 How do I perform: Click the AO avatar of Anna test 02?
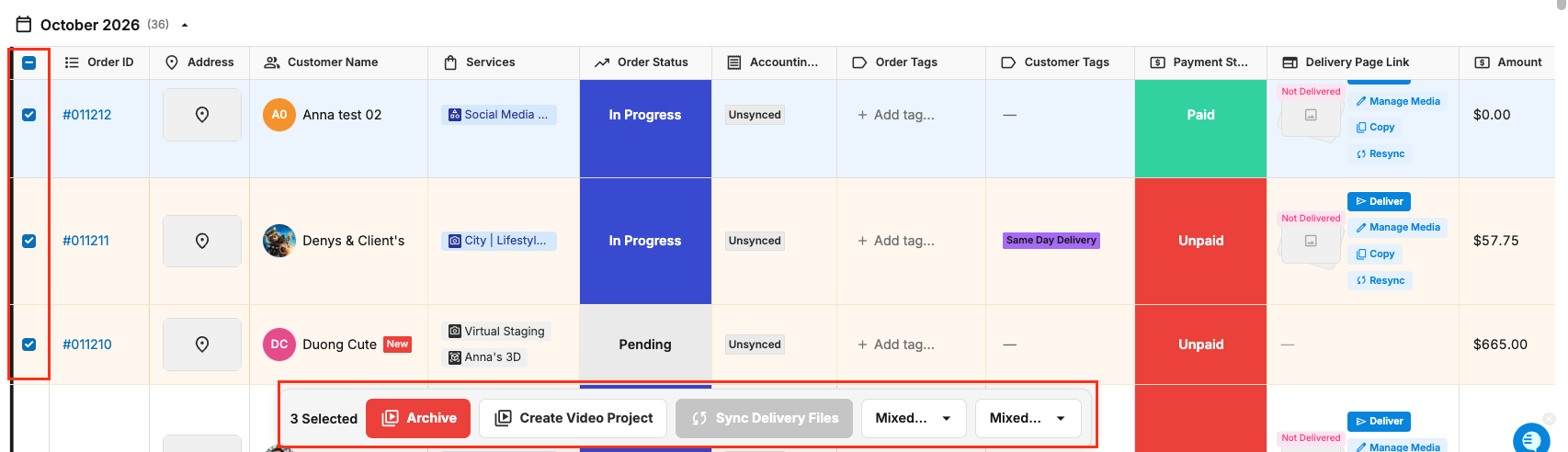point(279,115)
